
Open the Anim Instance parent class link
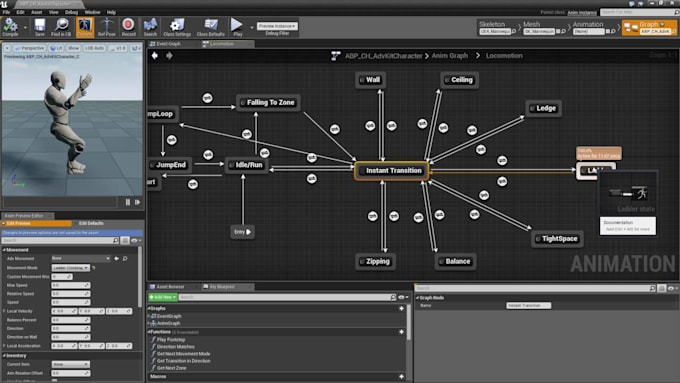[x=582, y=13]
